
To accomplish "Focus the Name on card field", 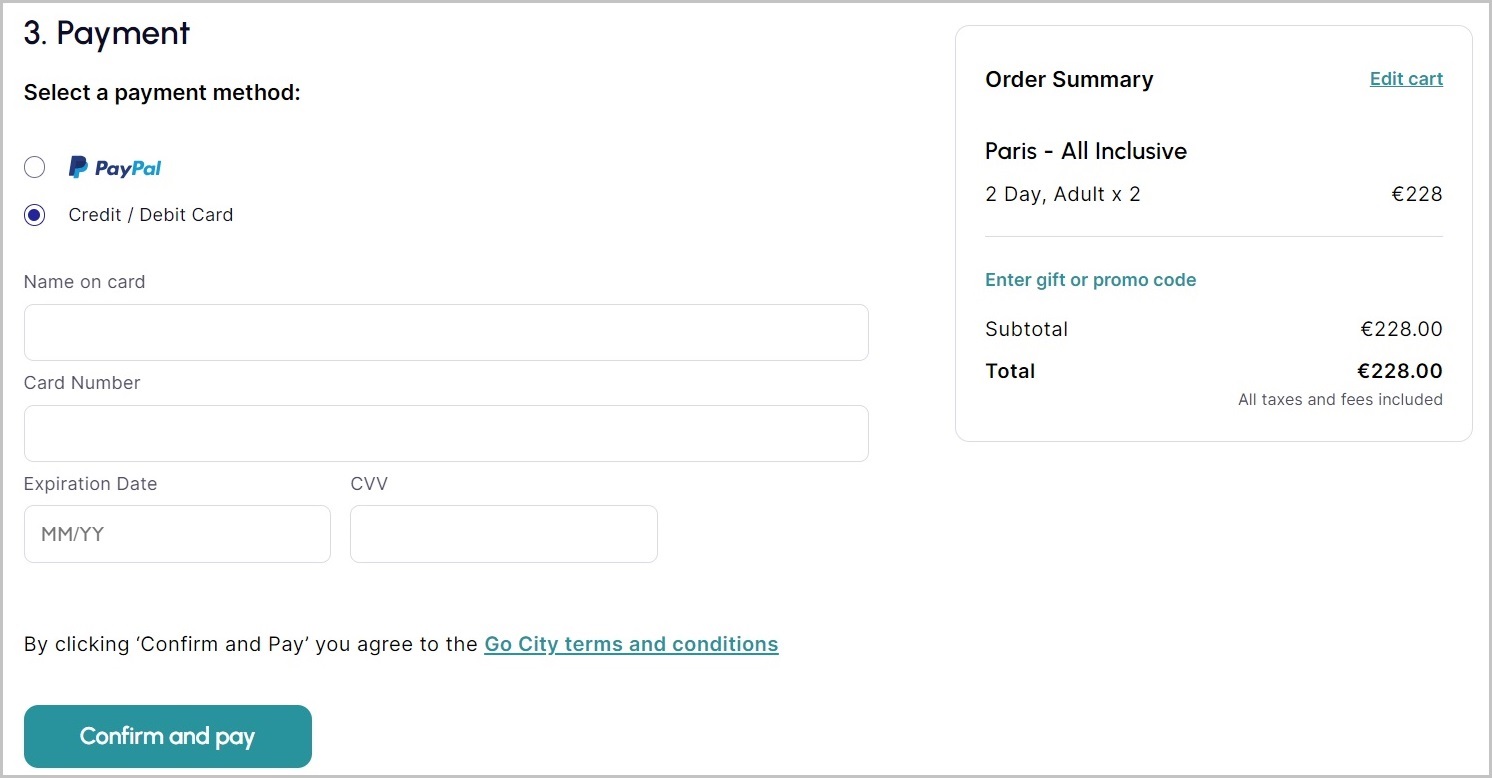I will 446,332.
